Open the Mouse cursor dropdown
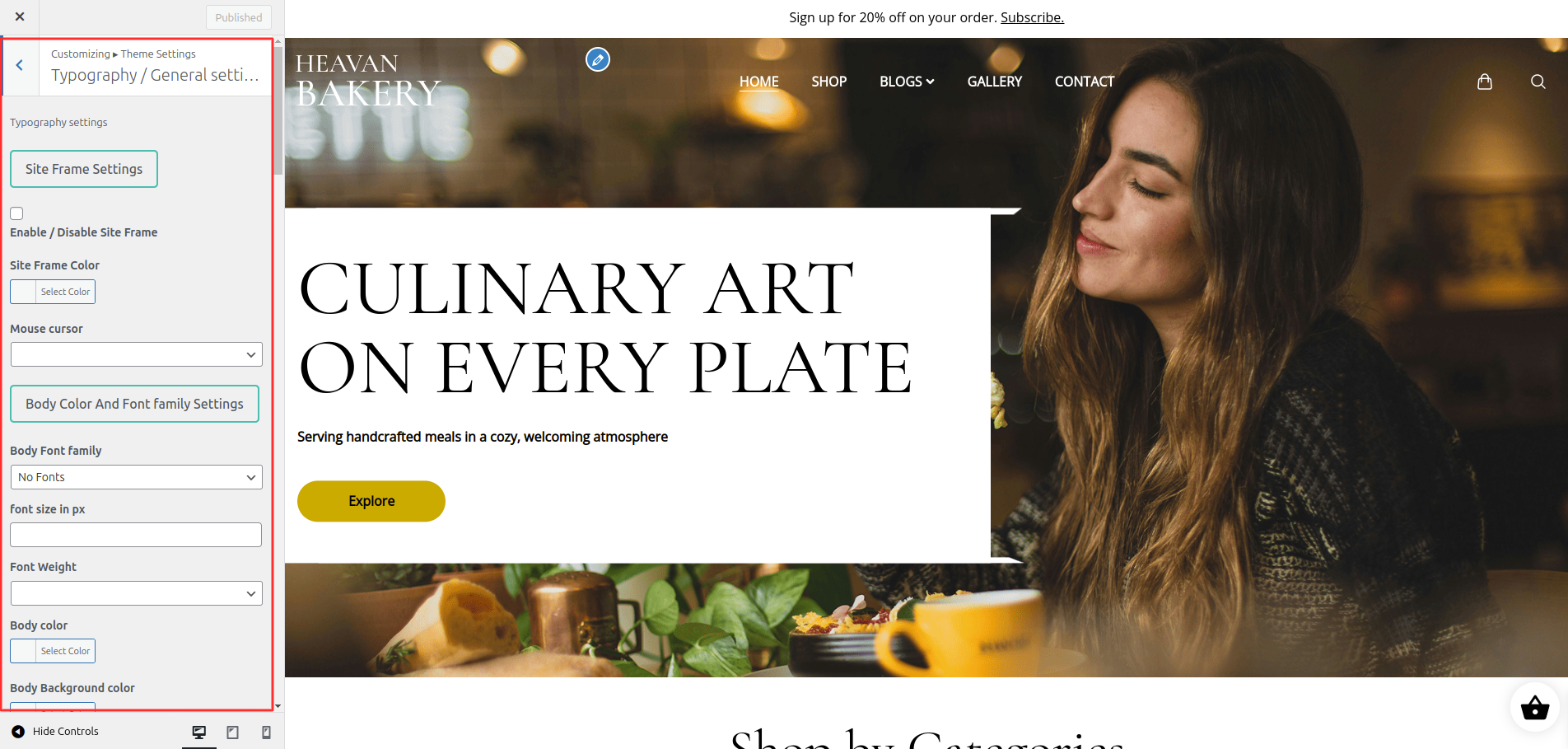Viewport: 1568px width, 749px height. 137,354
